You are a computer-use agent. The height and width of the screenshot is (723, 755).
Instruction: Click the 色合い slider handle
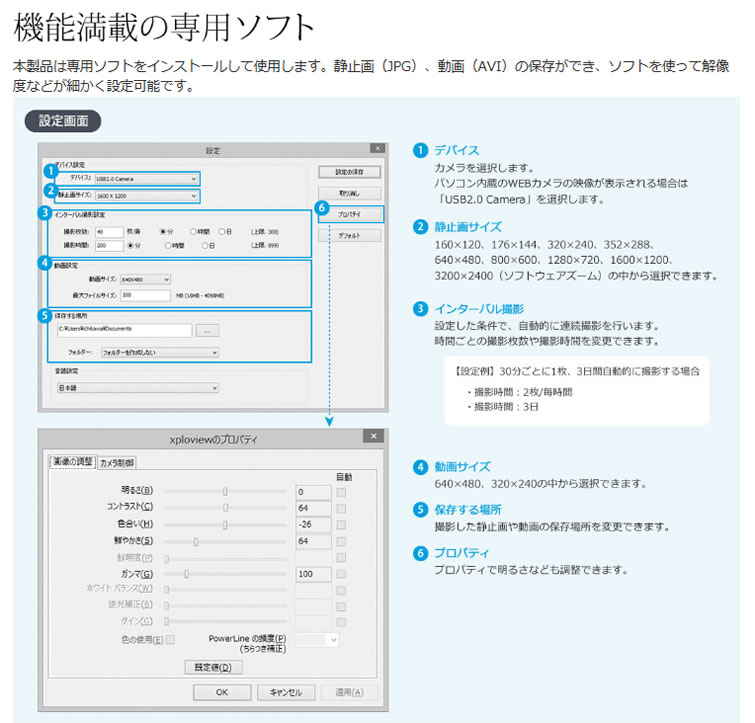pyautogui.click(x=225, y=525)
